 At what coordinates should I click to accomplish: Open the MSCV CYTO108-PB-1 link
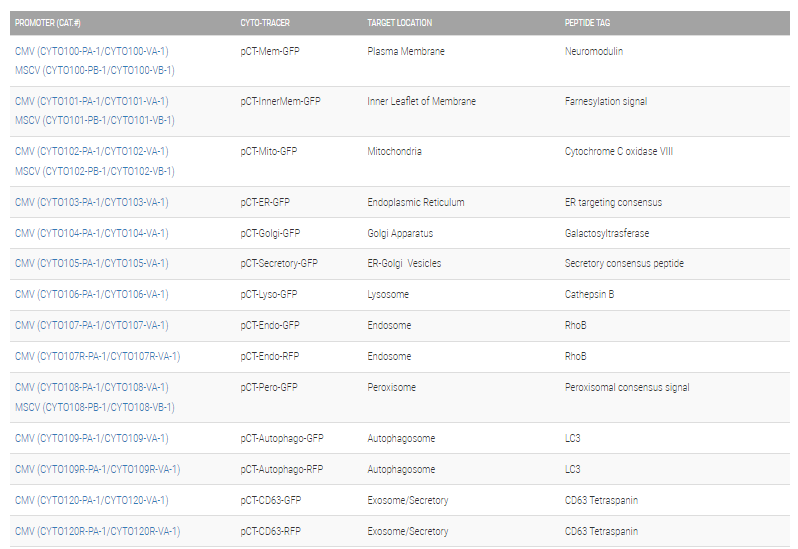tap(95, 407)
